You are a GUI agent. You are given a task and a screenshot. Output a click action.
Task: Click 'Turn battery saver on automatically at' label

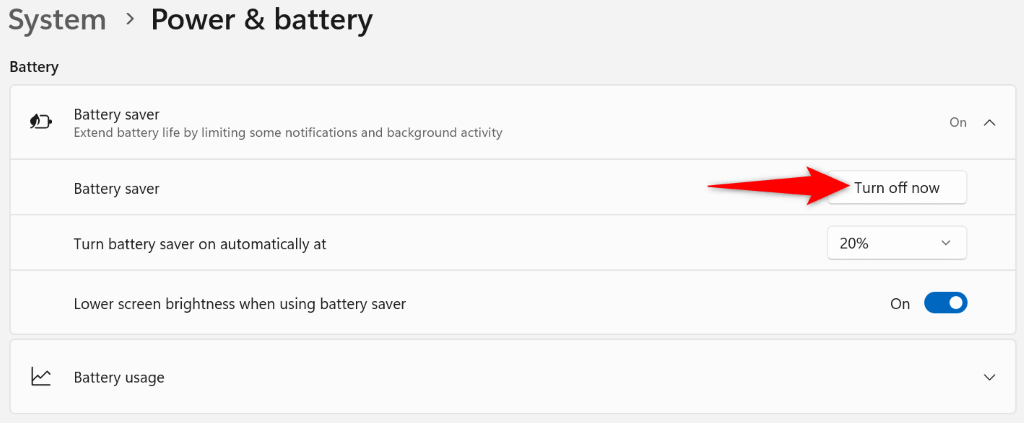(200, 243)
